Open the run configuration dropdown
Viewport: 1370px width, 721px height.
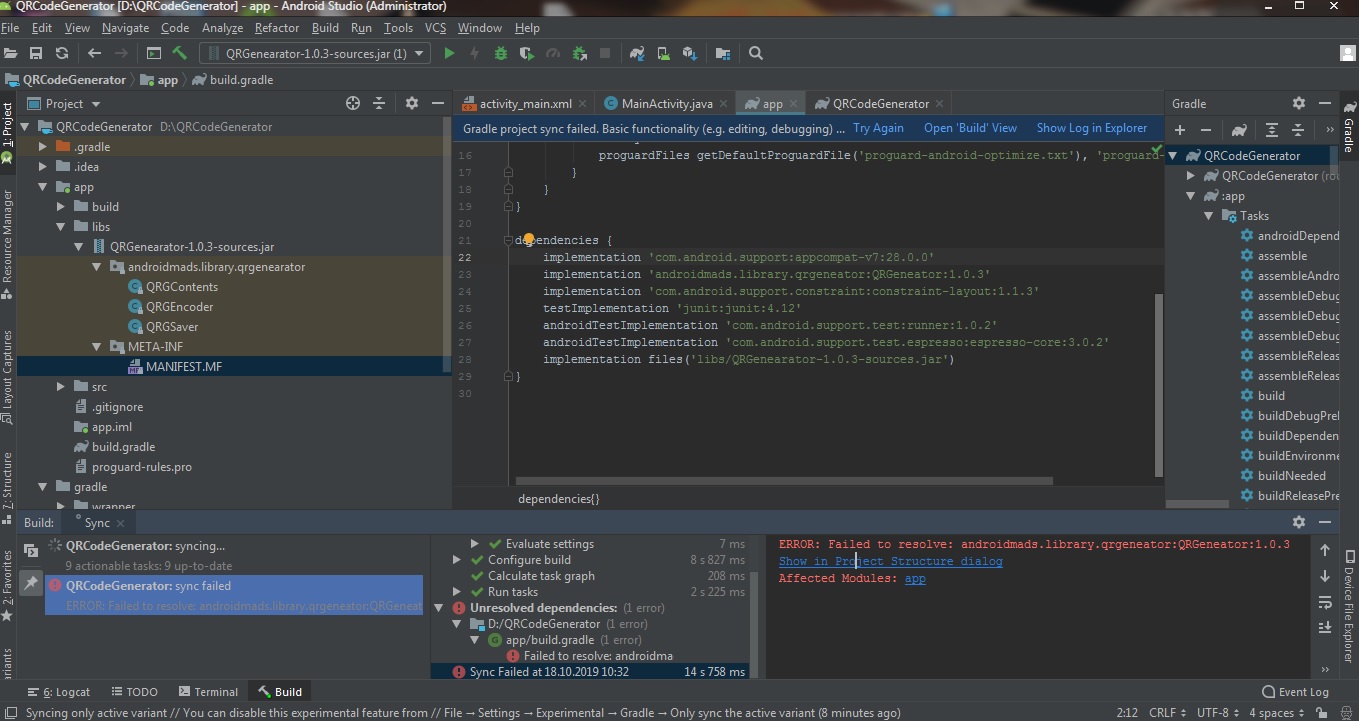coord(315,53)
